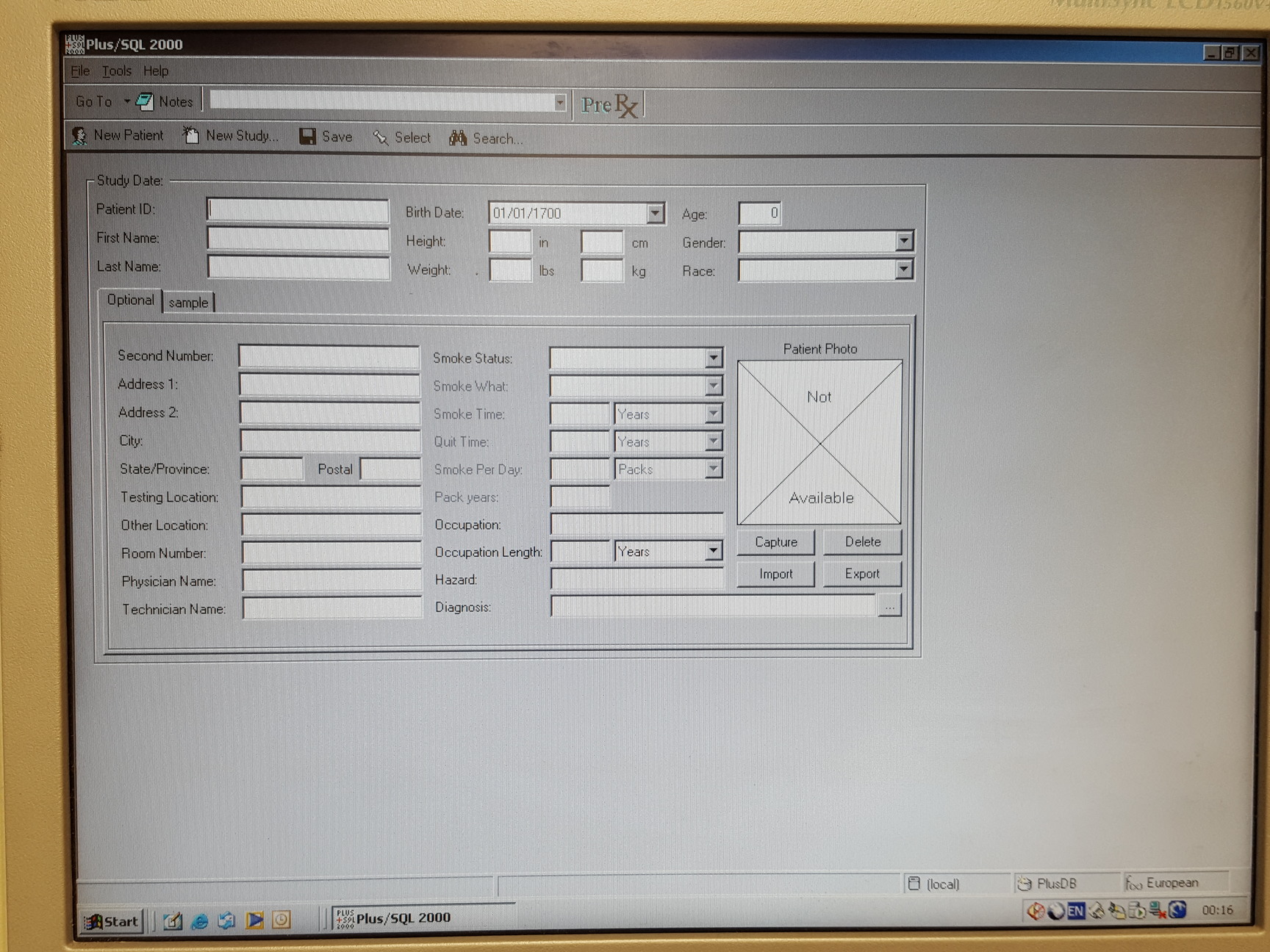1270x952 pixels.
Task: Switch to the sample tab
Action: tap(188, 303)
